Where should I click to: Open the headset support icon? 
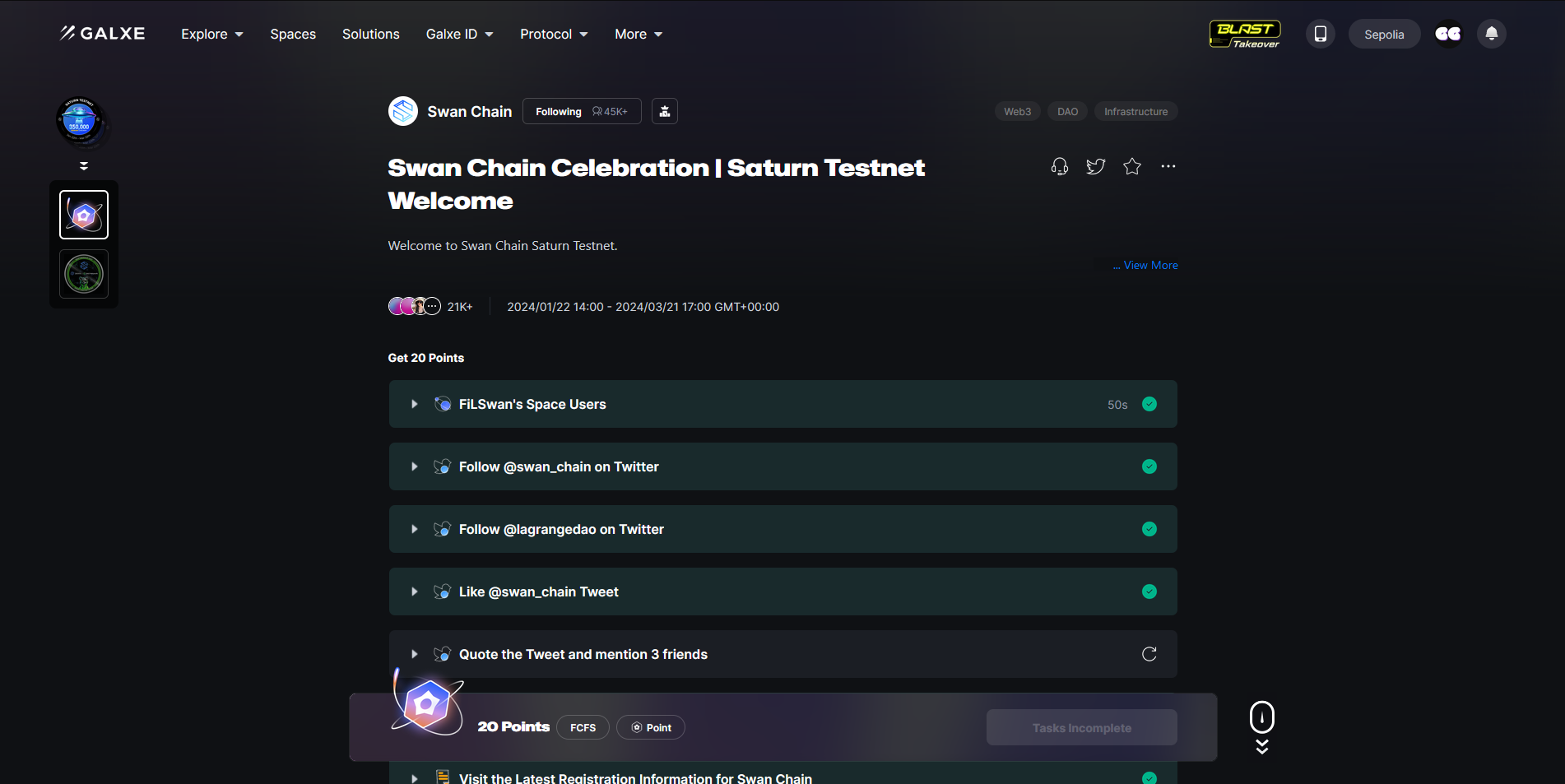[x=1059, y=167]
